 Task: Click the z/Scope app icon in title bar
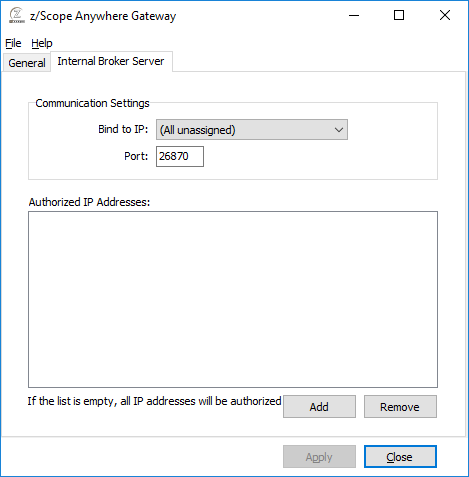pyautogui.click(x=17, y=16)
